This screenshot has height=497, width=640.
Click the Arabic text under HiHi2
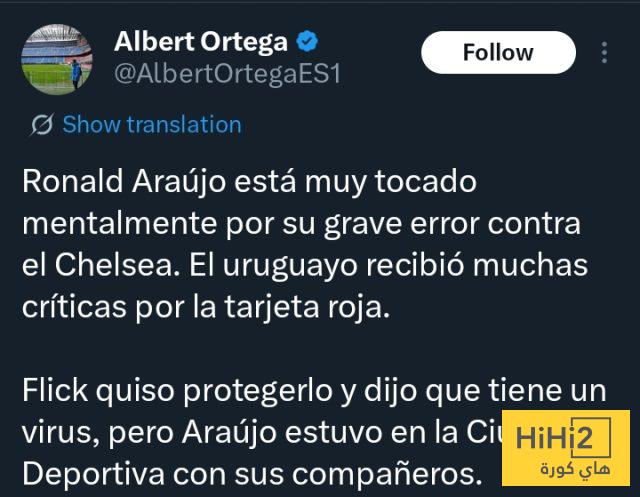pyautogui.click(x=576, y=469)
